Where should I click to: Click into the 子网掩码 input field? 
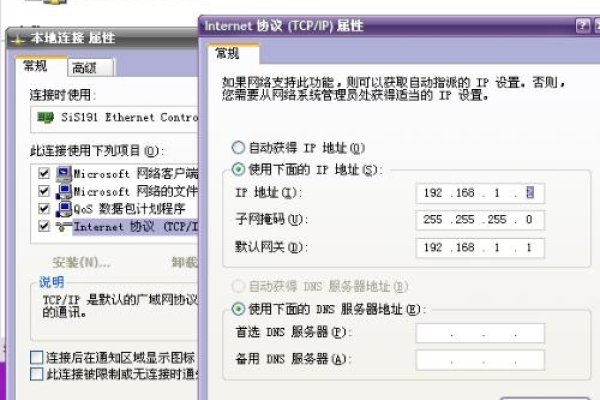[480, 220]
